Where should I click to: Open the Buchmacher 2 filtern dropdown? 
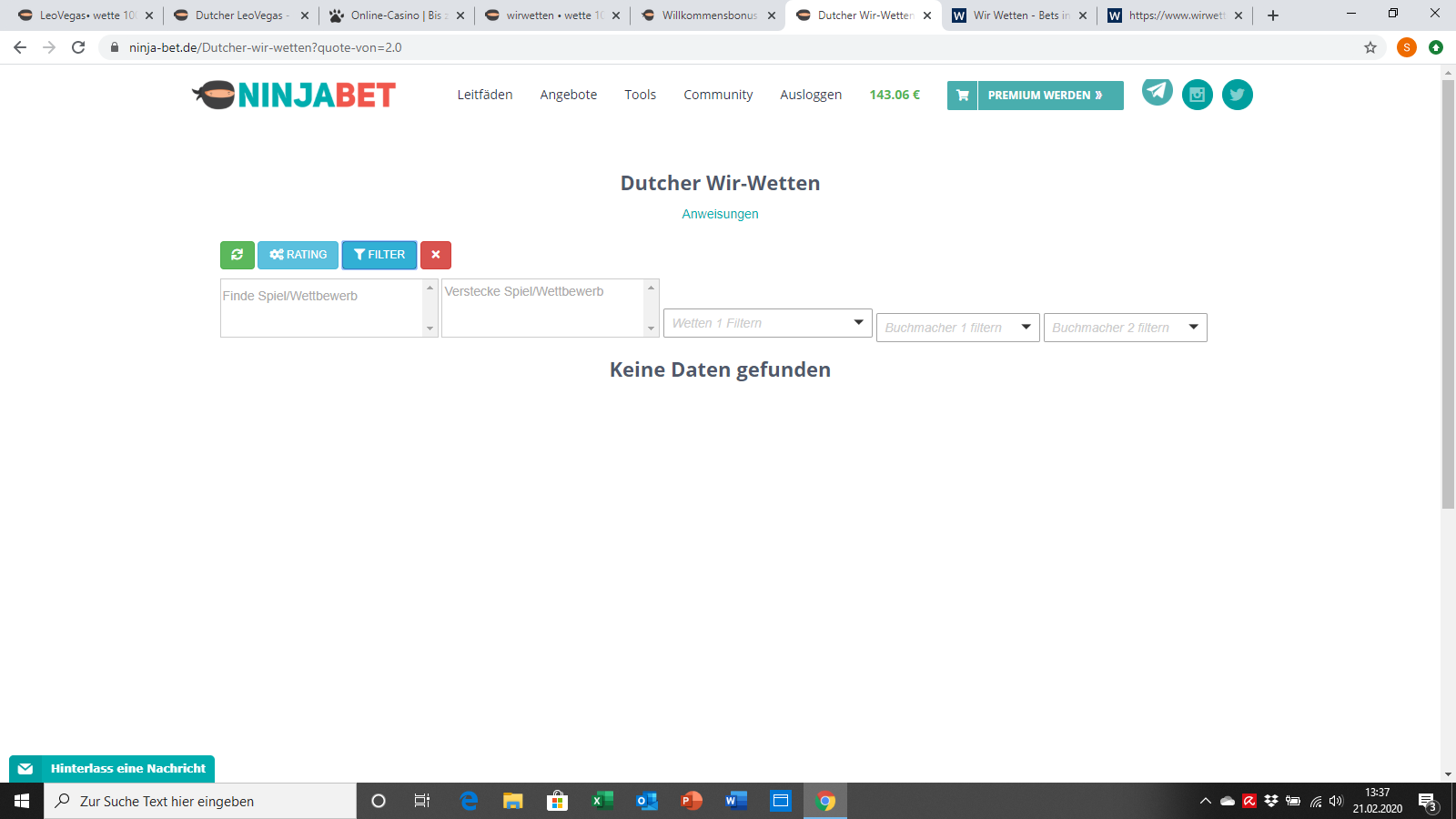point(1126,328)
